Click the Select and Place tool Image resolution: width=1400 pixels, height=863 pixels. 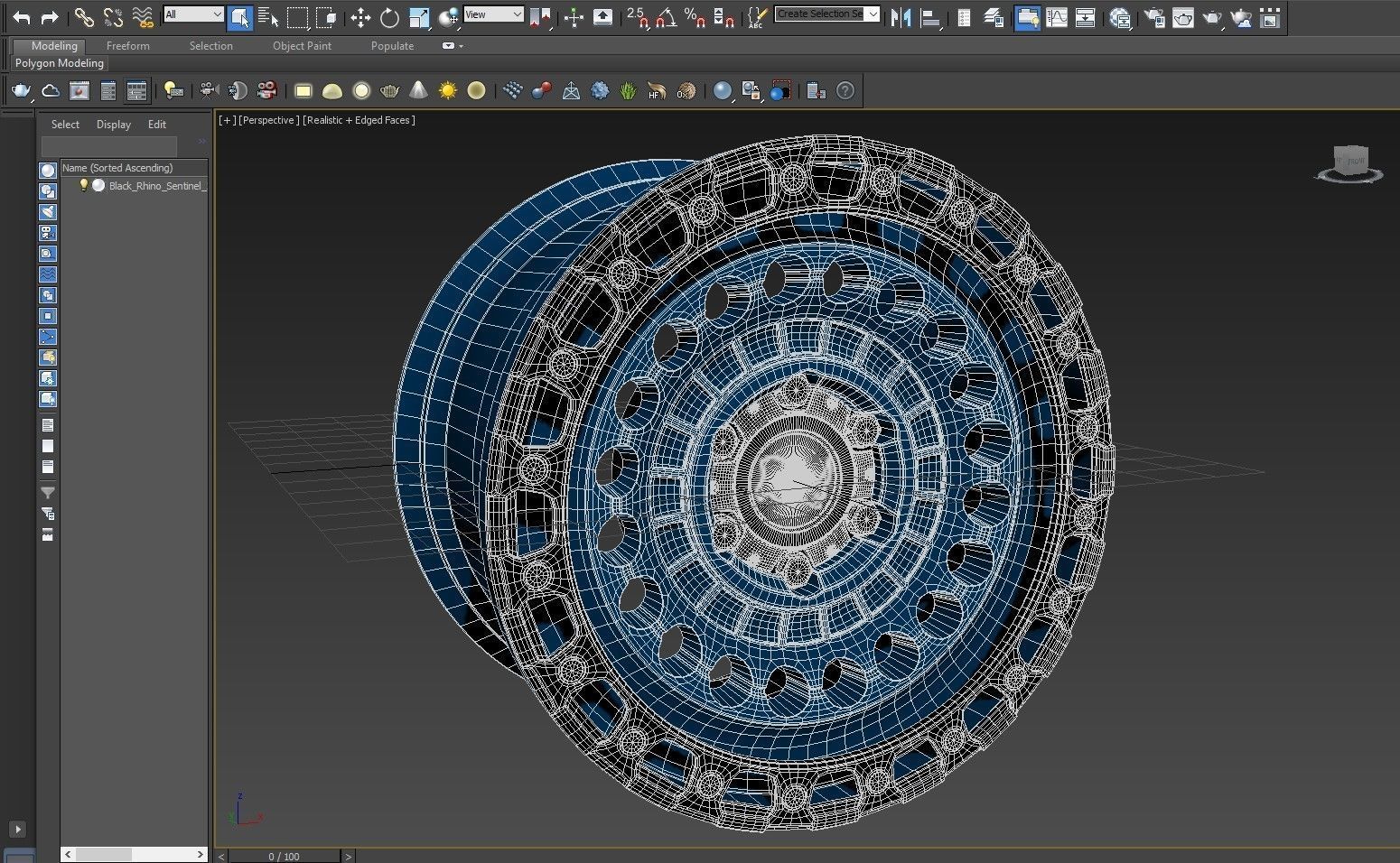(x=448, y=17)
